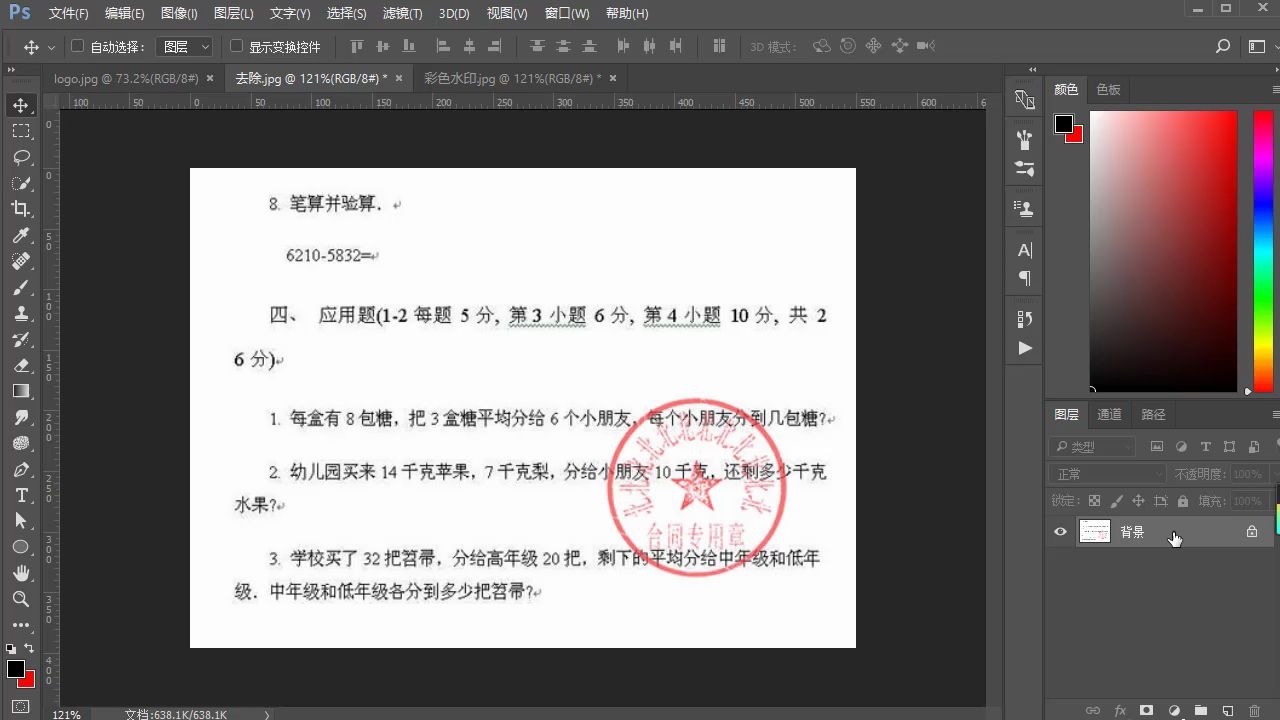Screen dimensions: 1280x720
Task: Select the History Brush tool
Action: click(20, 339)
